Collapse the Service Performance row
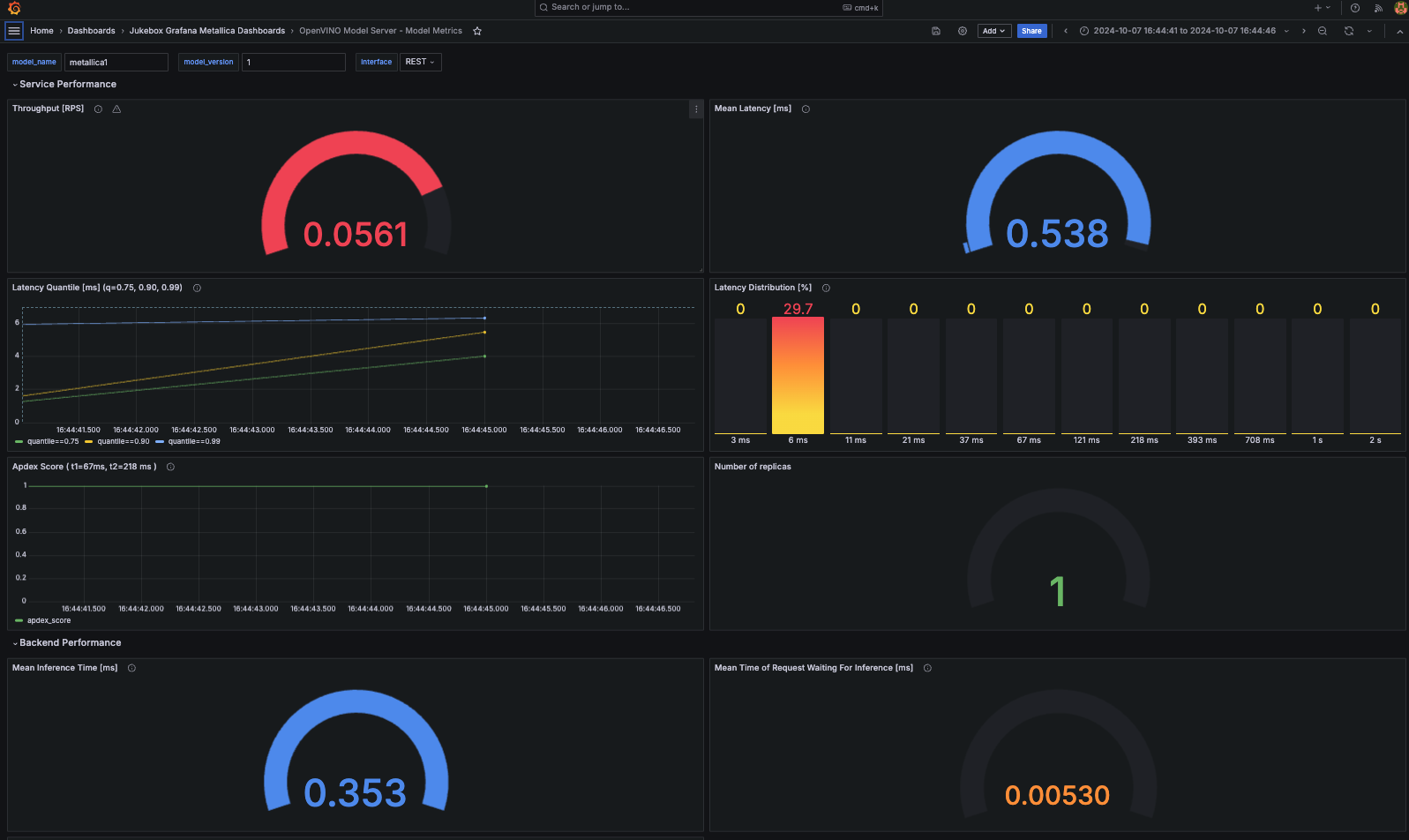This screenshot has width=1409, height=840. 64,85
